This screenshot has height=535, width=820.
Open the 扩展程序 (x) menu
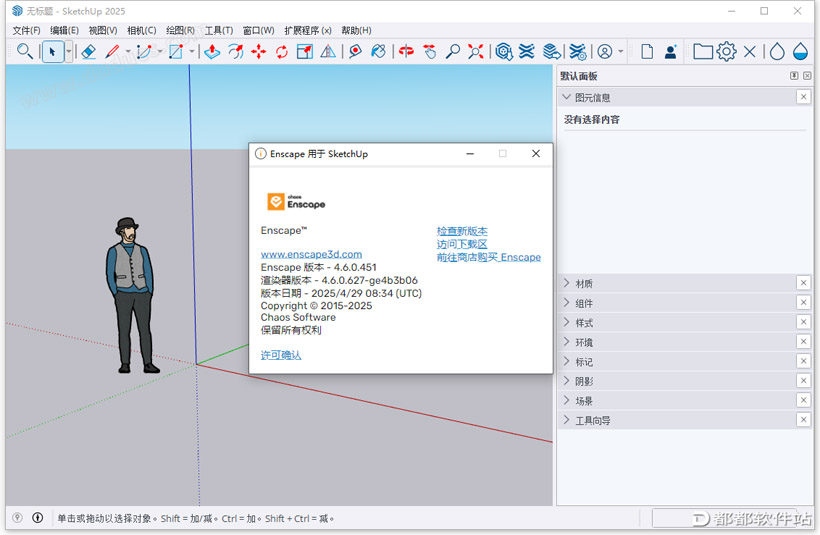click(x=308, y=30)
